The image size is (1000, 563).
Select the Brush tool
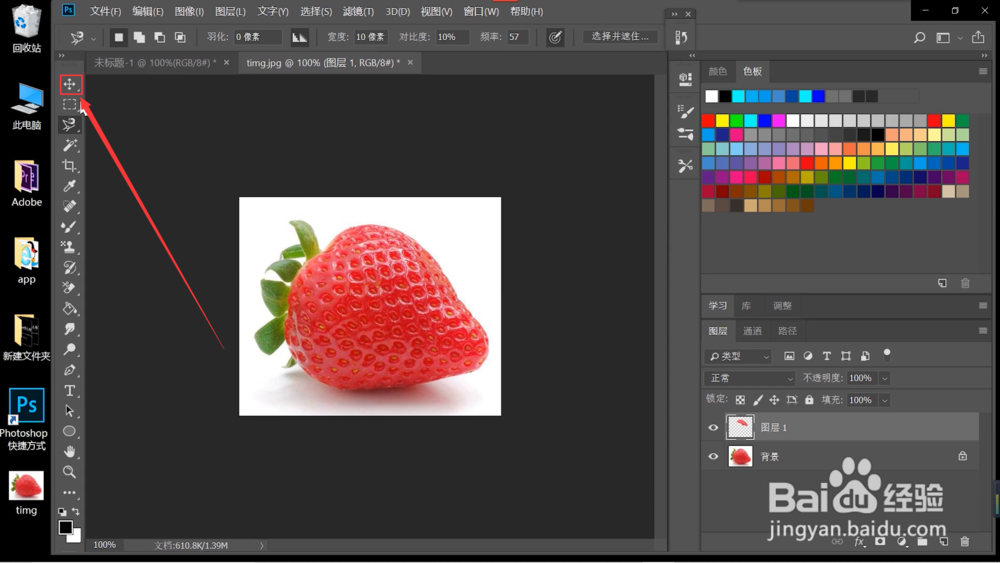point(70,227)
